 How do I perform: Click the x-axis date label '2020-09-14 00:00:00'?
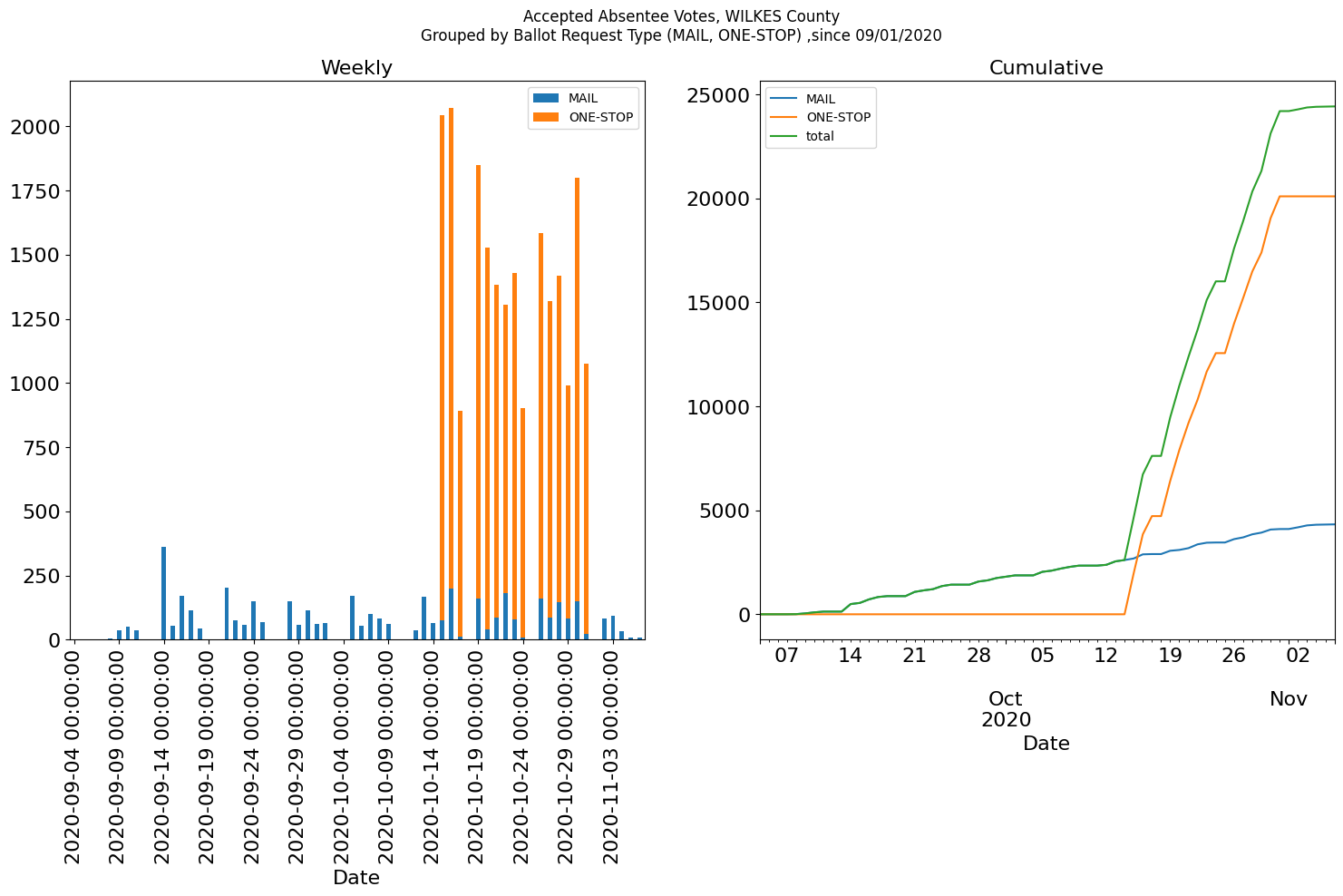coord(163,757)
